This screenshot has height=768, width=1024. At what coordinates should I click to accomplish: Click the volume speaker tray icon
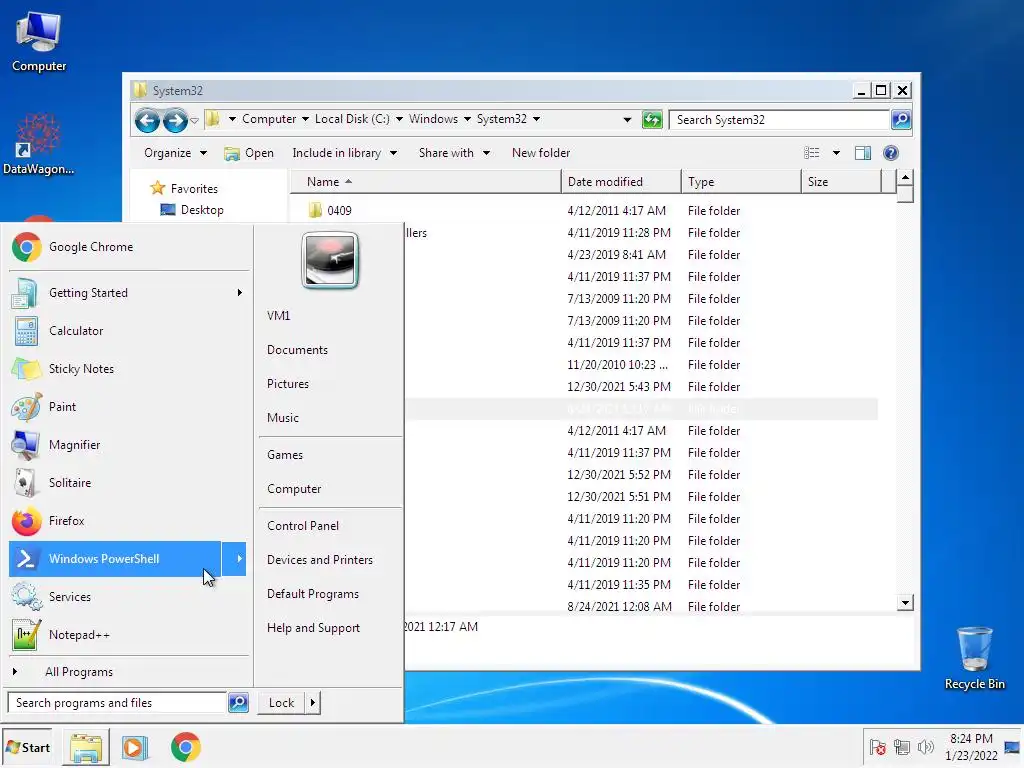925,746
